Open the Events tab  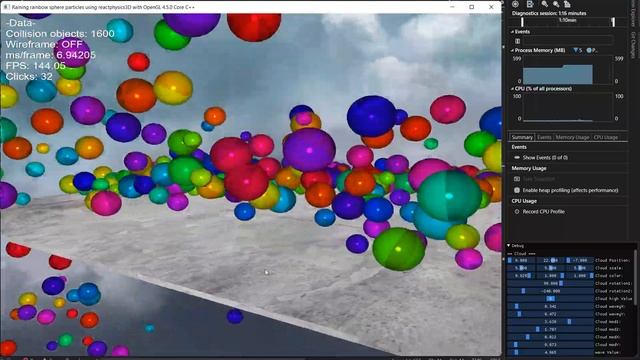pyautogui.click(x=544, y=137)
